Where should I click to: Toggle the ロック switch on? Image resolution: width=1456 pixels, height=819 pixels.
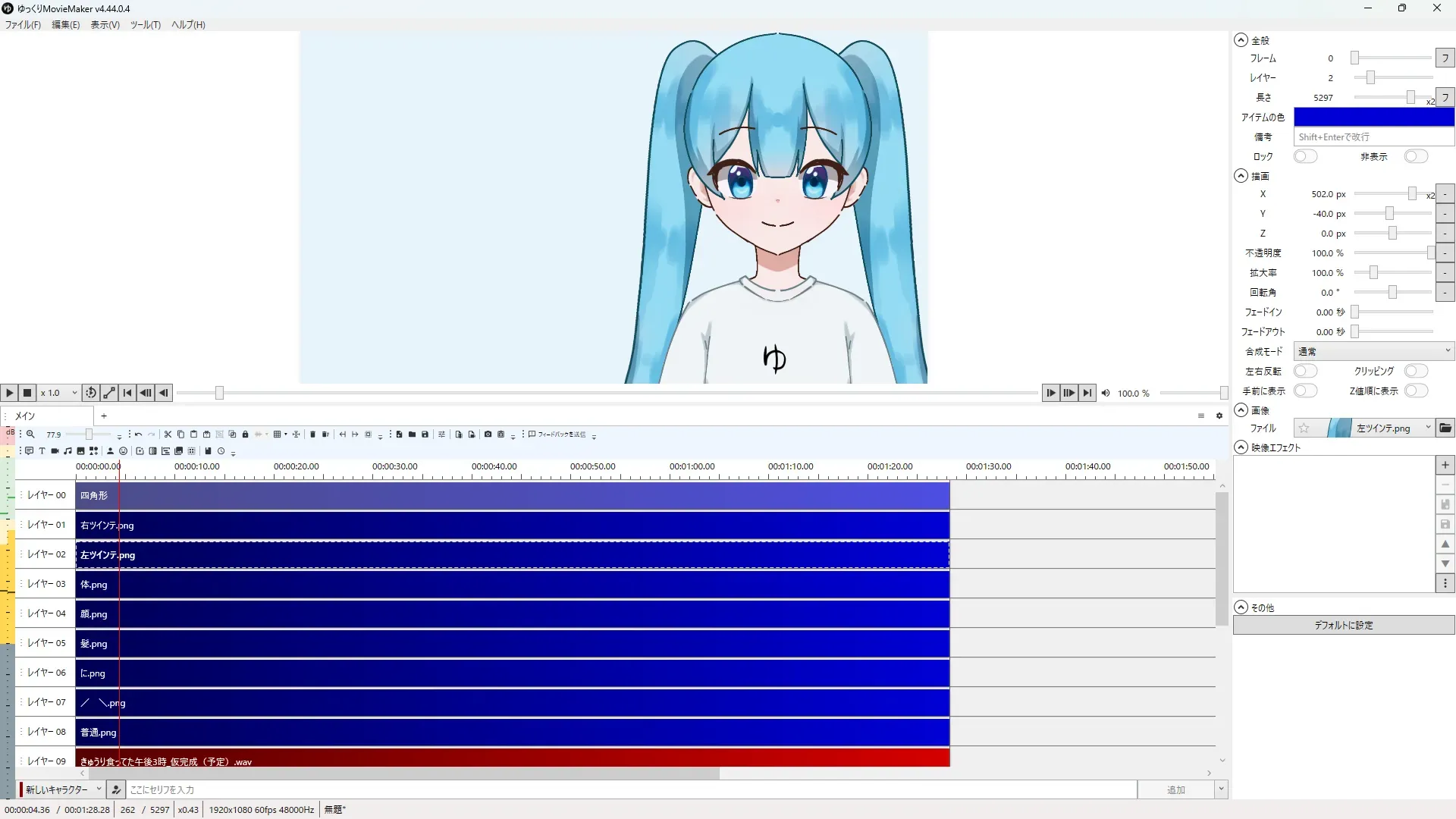point(1305,156)
